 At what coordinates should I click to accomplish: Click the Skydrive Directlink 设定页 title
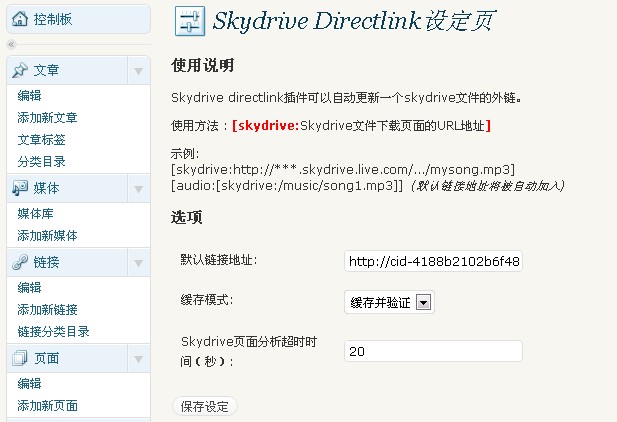[x=353, y=21]
